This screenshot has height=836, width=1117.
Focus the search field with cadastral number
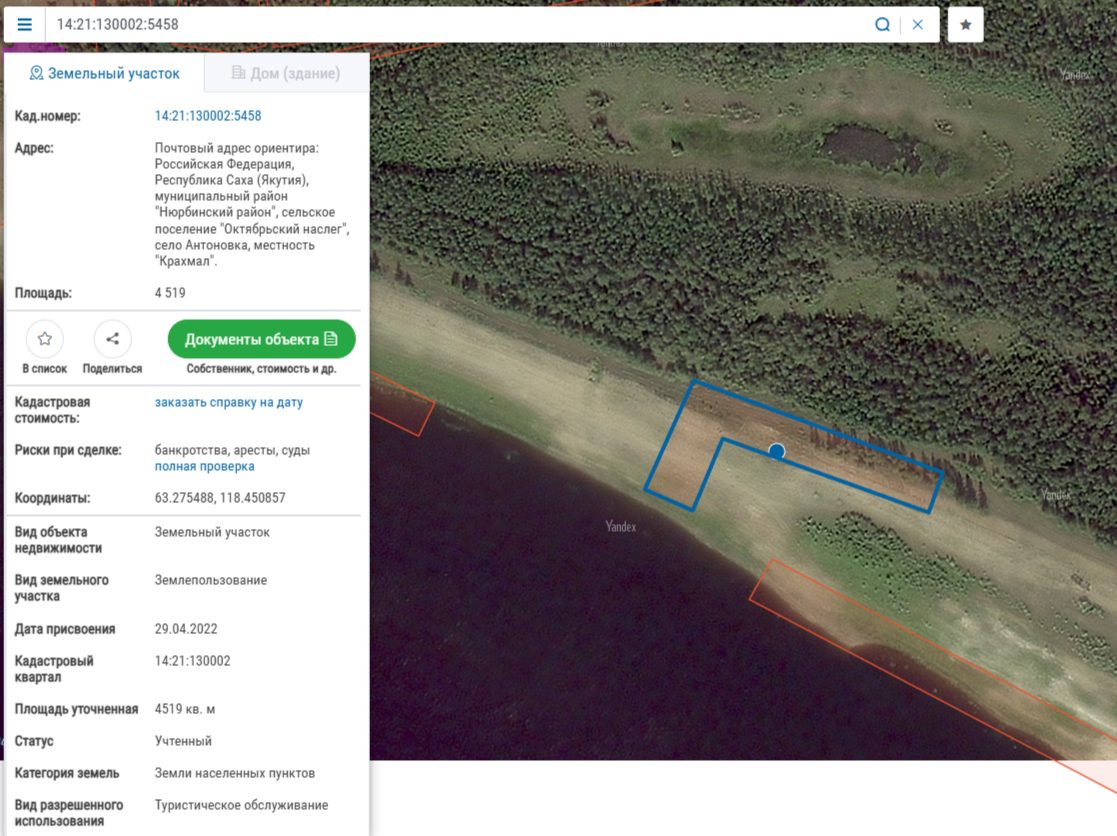[456, 25]
